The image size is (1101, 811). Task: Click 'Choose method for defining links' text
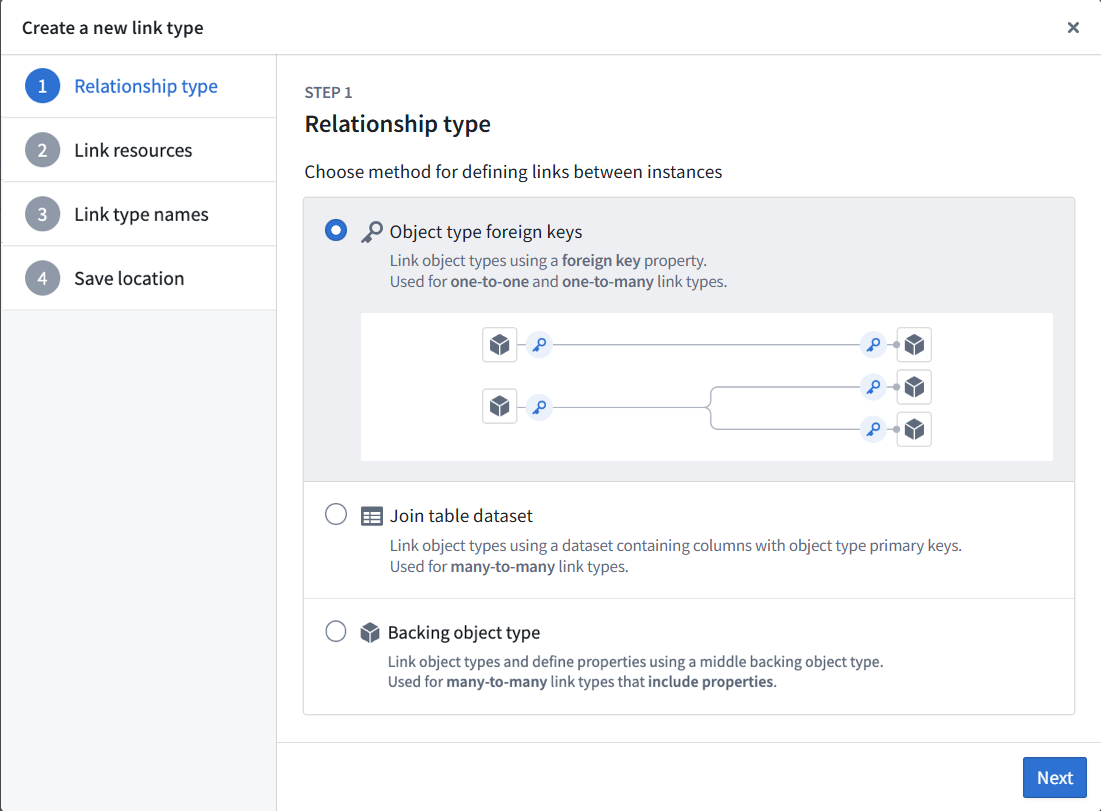[513, 172]
